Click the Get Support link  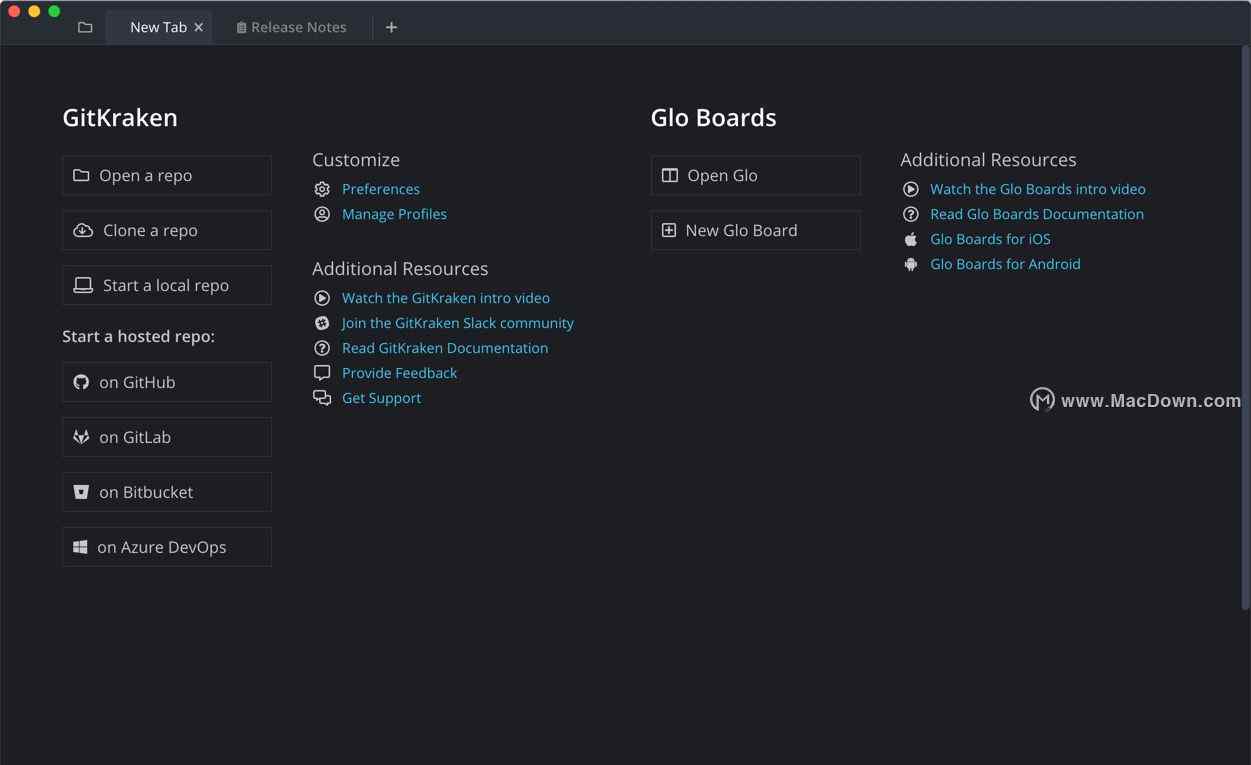pyautogui.click(x=382, y=398)
